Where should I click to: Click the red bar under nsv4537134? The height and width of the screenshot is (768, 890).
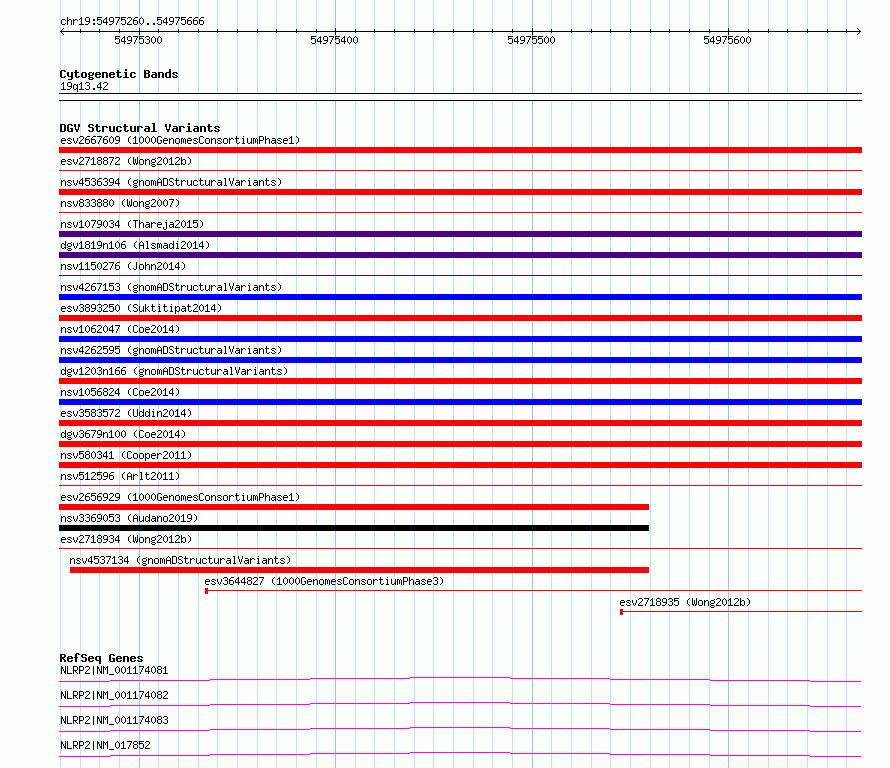pos(359,570)
